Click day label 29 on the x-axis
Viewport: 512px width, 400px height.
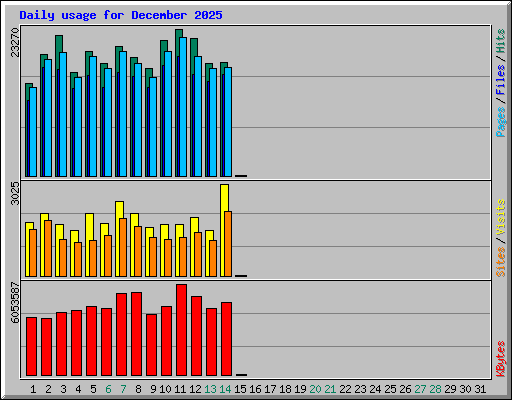tap(450, 389)
